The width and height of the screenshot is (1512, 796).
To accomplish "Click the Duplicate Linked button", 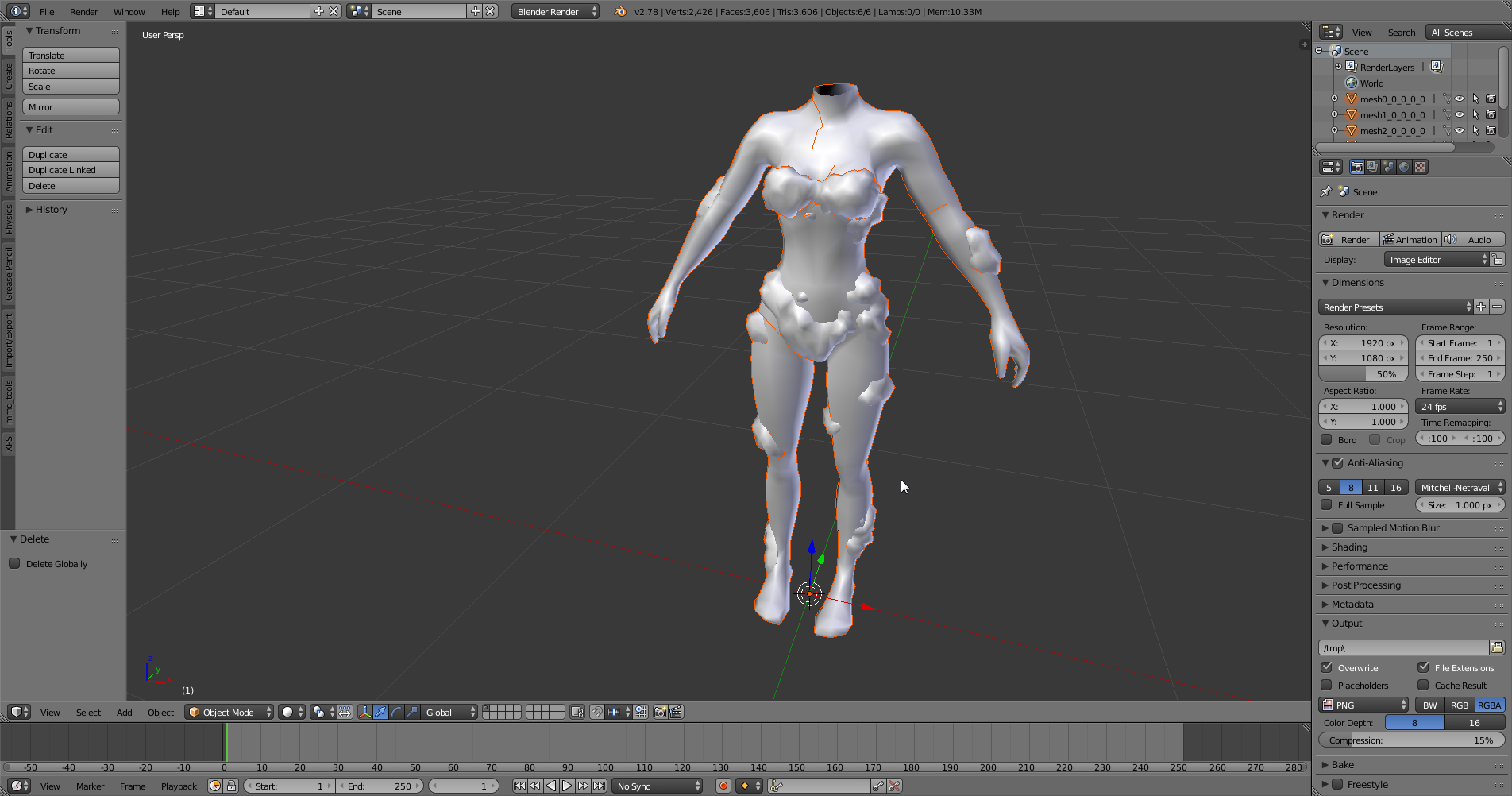I will click(71, 170).
